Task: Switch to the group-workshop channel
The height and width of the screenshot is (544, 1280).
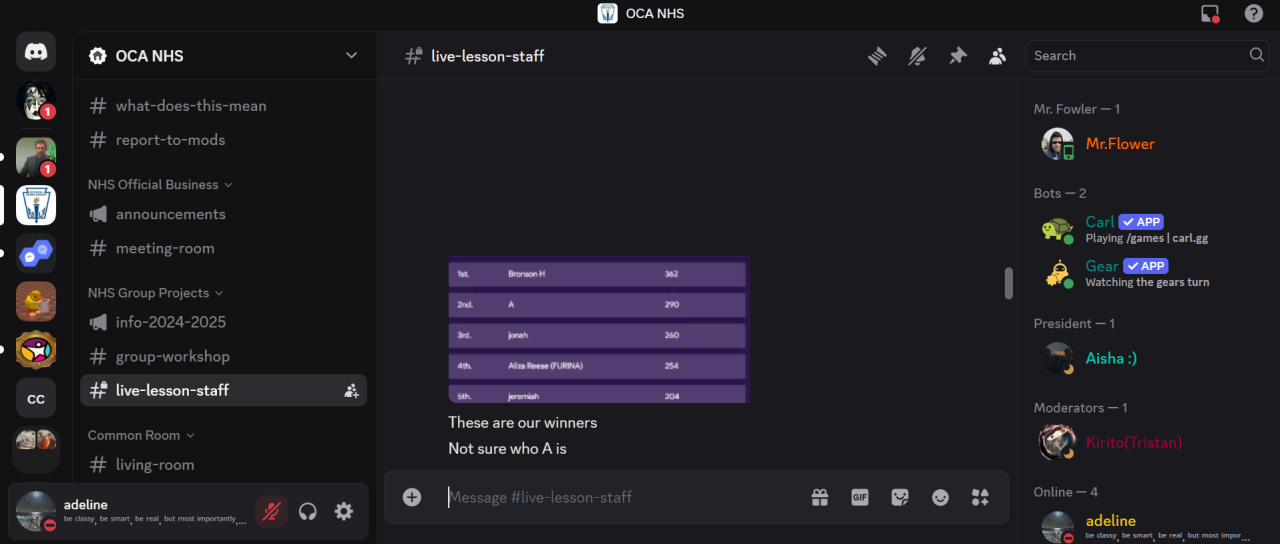Action: click(172, 356)
